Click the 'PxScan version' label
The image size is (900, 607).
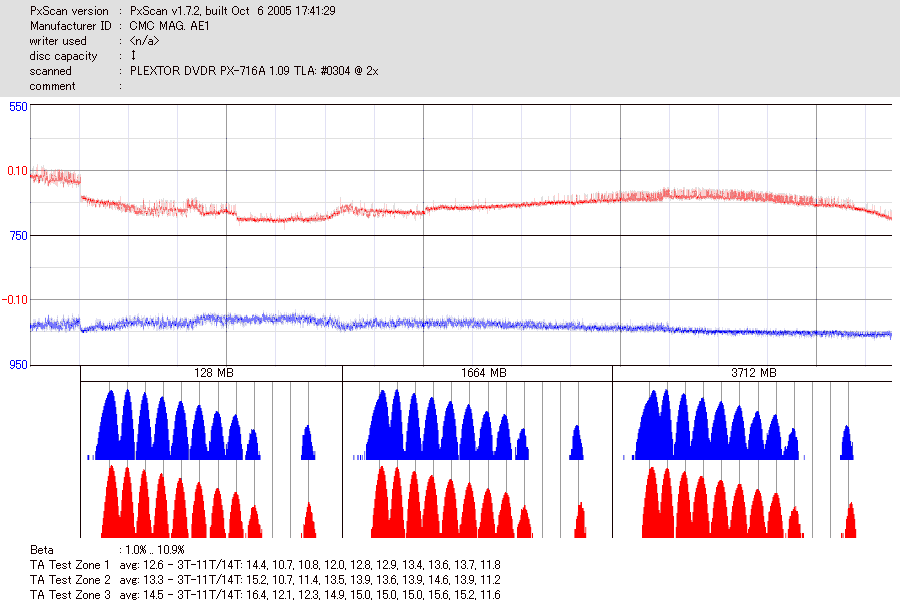pos(69,11)
